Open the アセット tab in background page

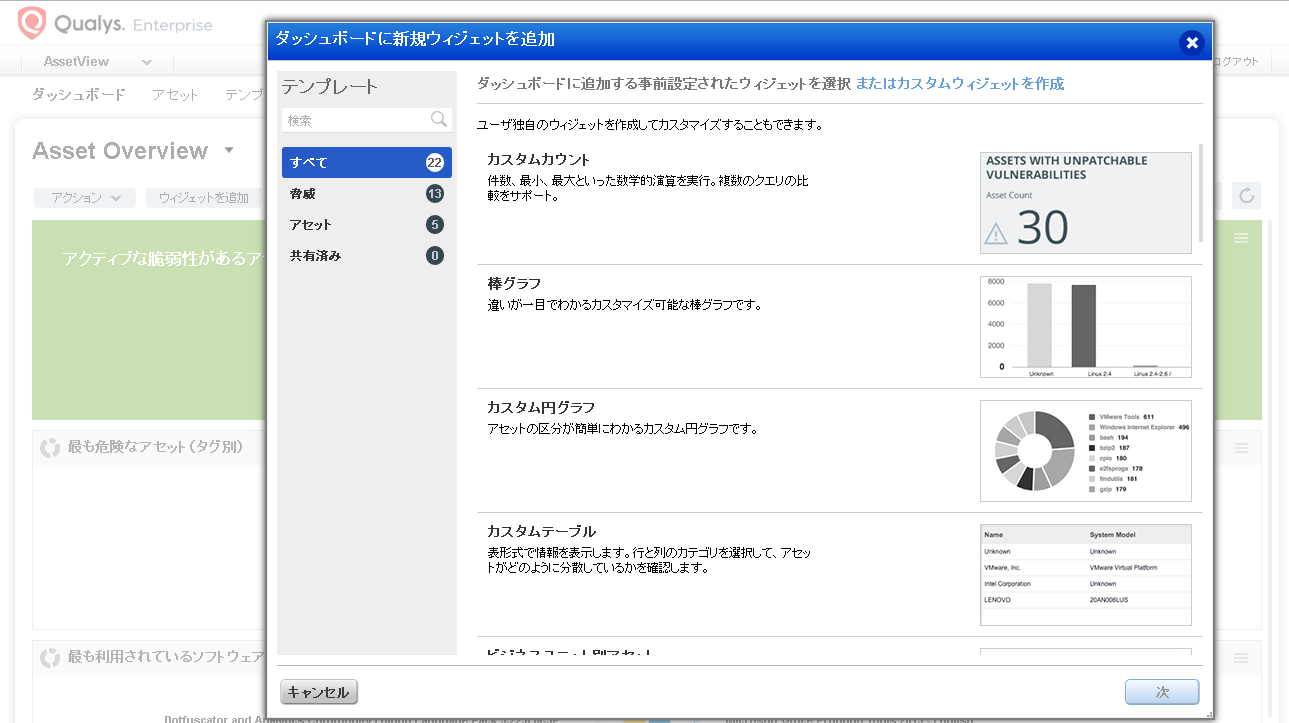pos(175,95)
